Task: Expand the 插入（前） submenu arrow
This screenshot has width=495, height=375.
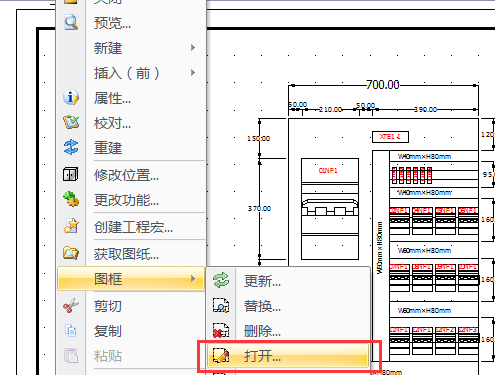Action: tap(193, 73)
